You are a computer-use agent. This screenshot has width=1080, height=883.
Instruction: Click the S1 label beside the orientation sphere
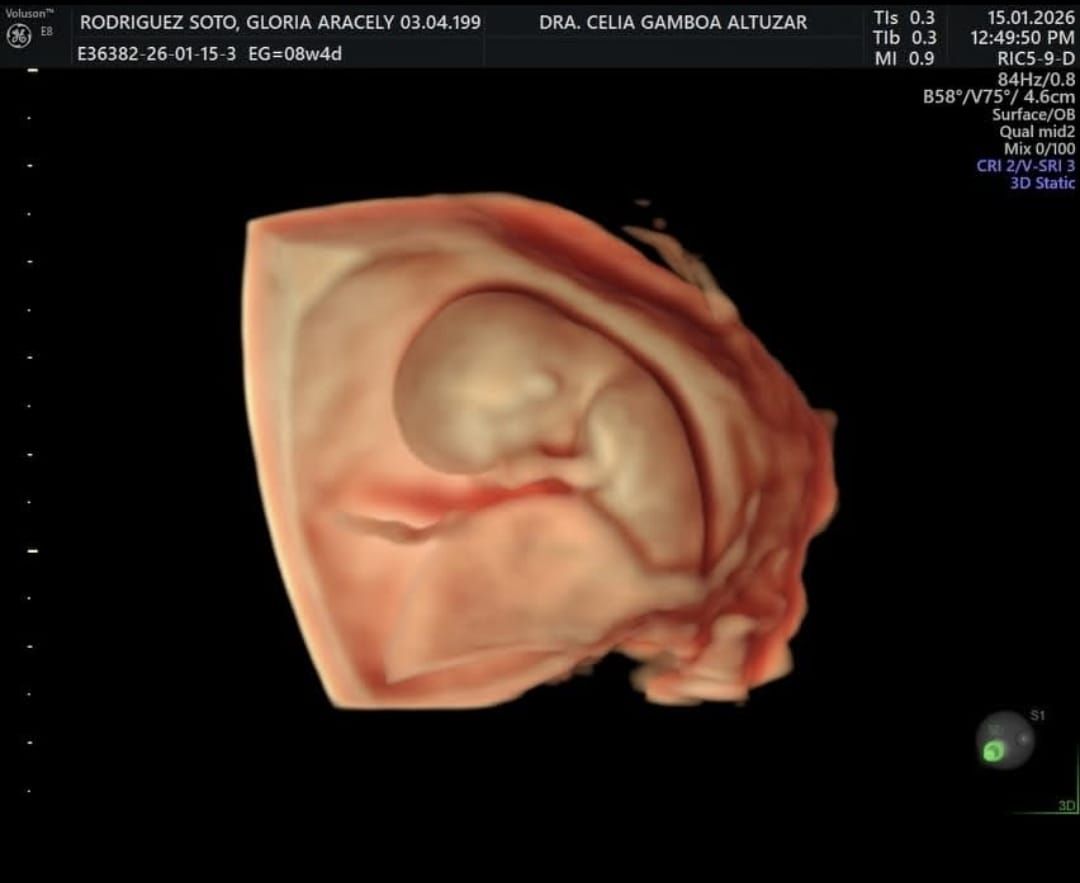point(1037,715)
